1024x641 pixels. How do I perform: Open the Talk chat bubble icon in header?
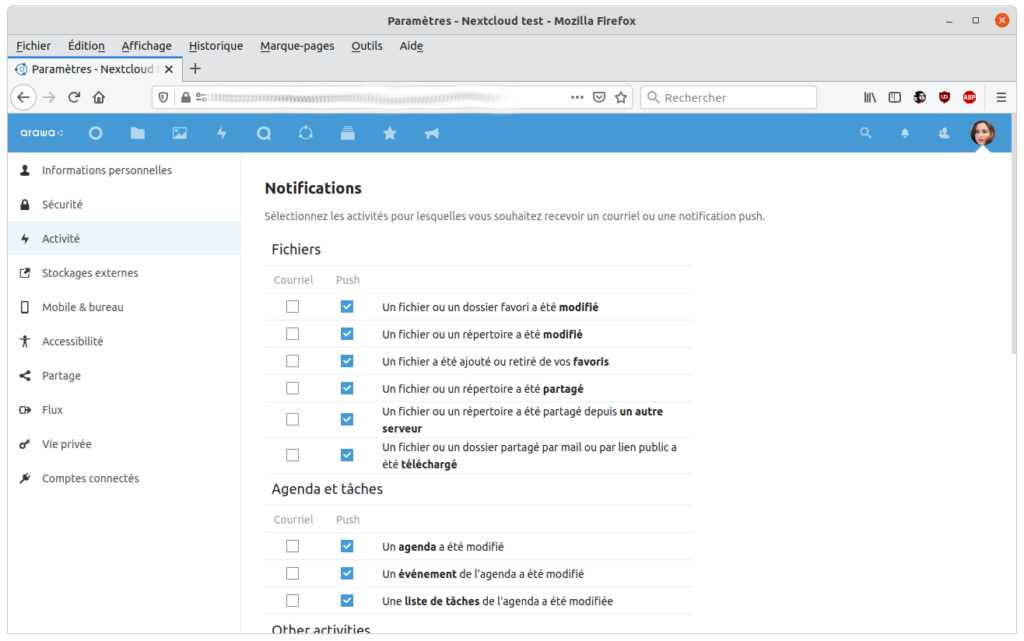(x=264, y=133)
